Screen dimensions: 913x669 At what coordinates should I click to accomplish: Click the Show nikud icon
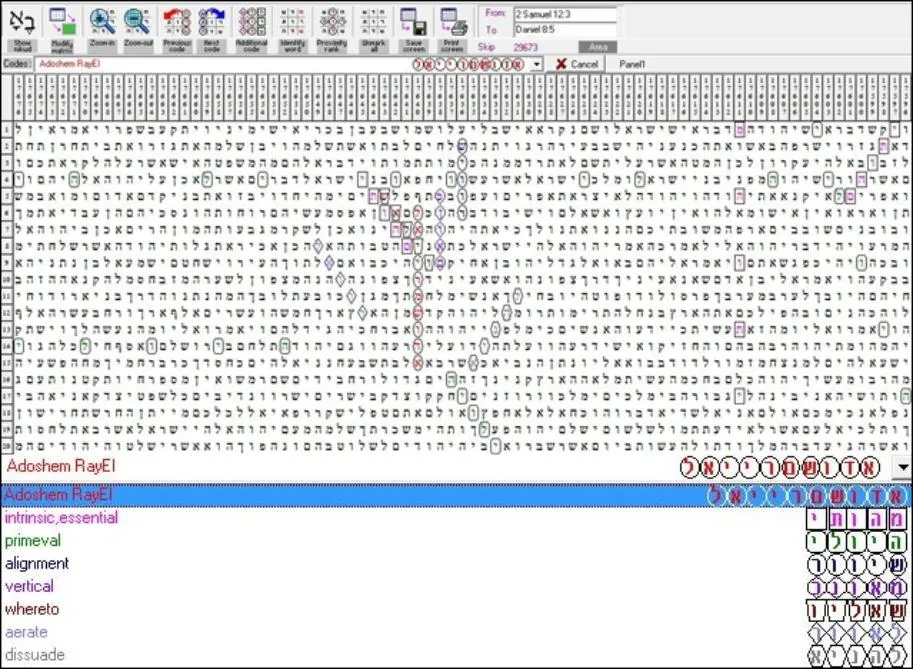pos(23,29)
